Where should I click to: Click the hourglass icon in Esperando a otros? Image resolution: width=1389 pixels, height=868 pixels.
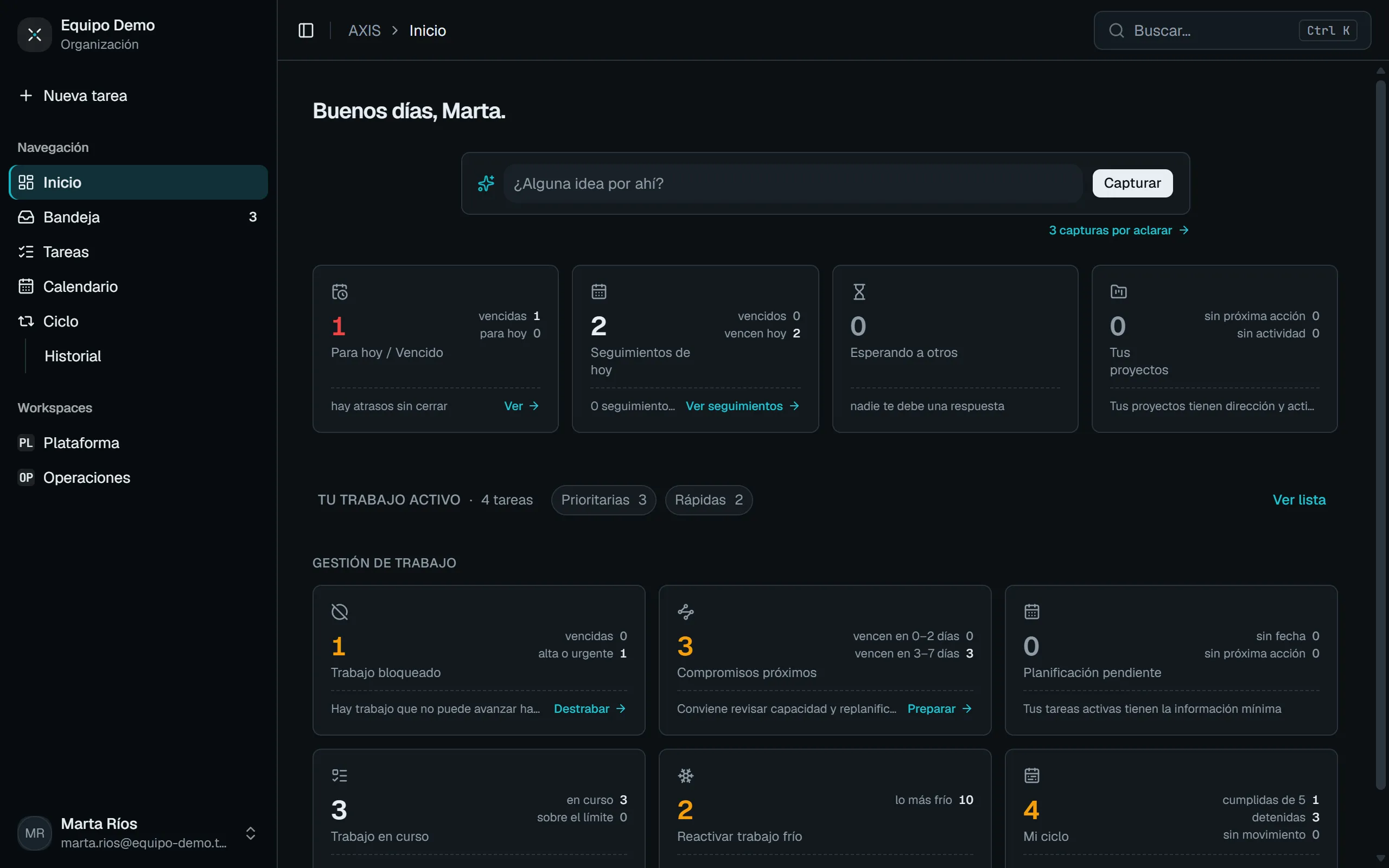pyautogui.click(x=859, y=292)
